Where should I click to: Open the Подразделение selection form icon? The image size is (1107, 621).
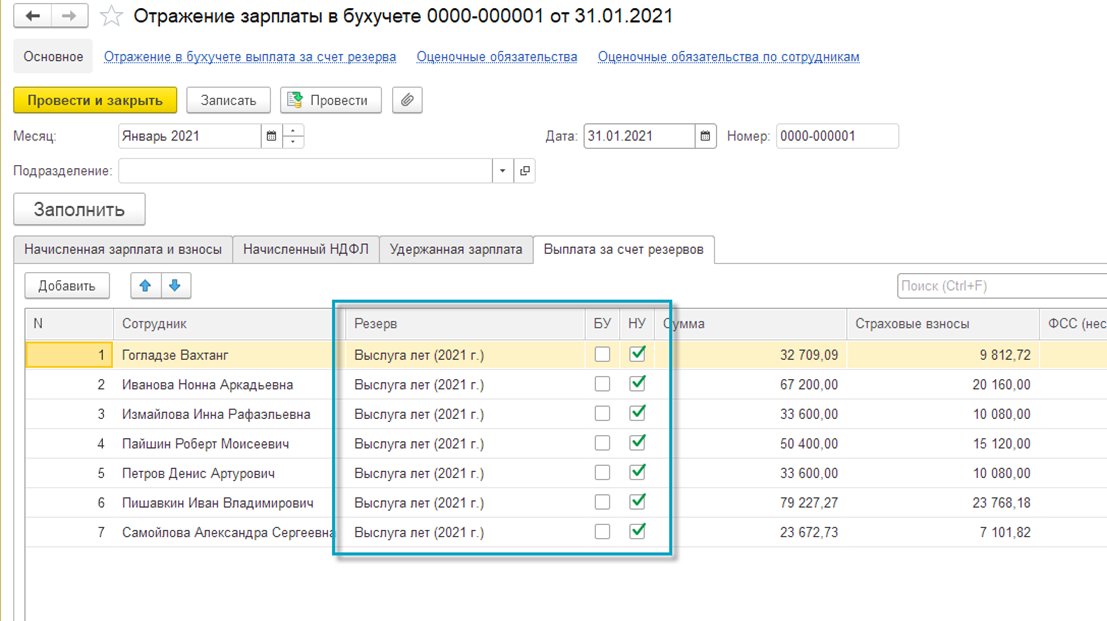coord(525,171)
